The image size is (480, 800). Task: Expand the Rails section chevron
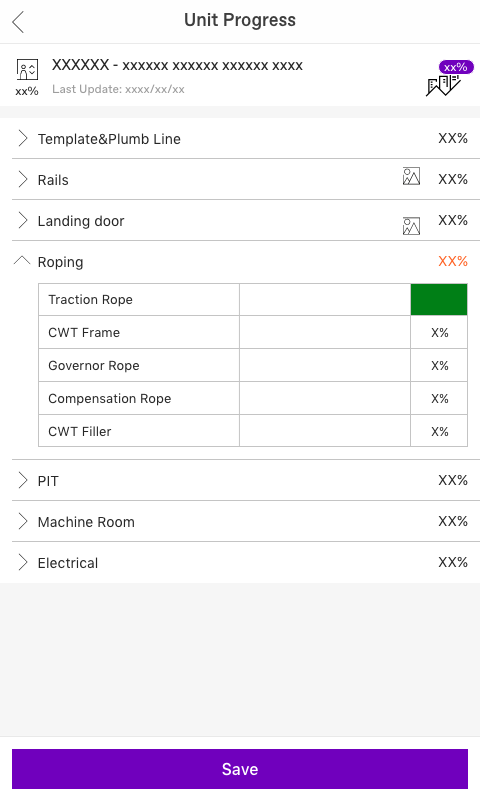(23, 179)
